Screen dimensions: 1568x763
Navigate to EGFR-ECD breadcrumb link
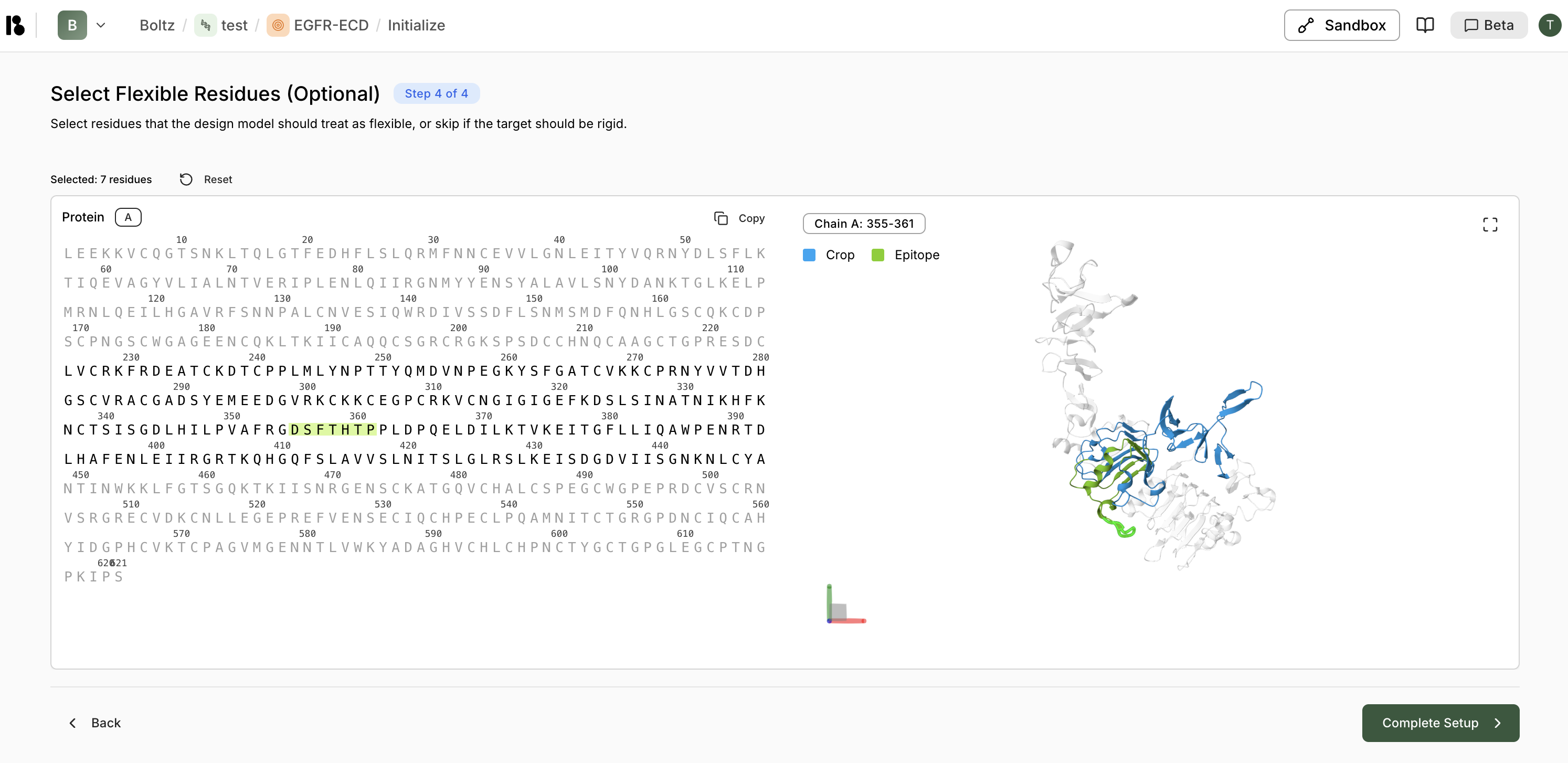pyautogui.click(x=331, y=25)
